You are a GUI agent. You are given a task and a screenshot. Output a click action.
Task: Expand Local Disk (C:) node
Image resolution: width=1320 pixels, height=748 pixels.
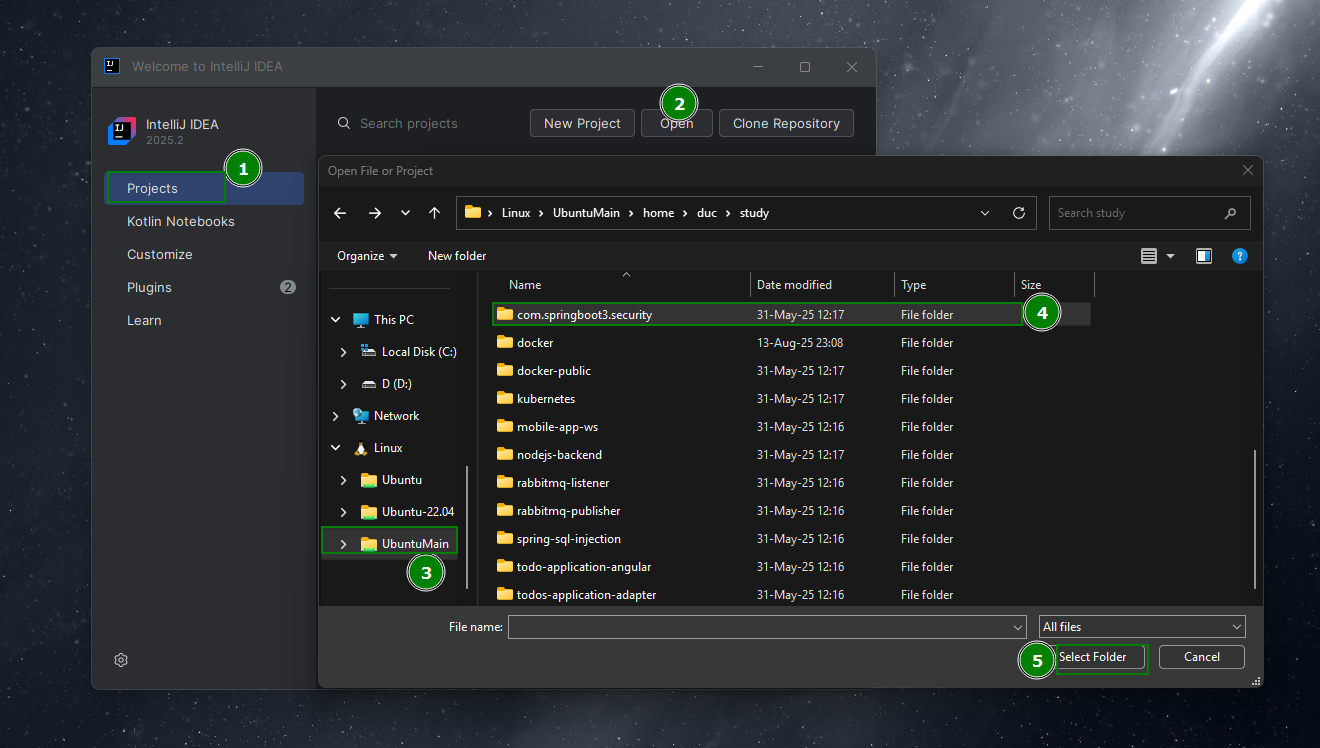(x=344, y=352)
